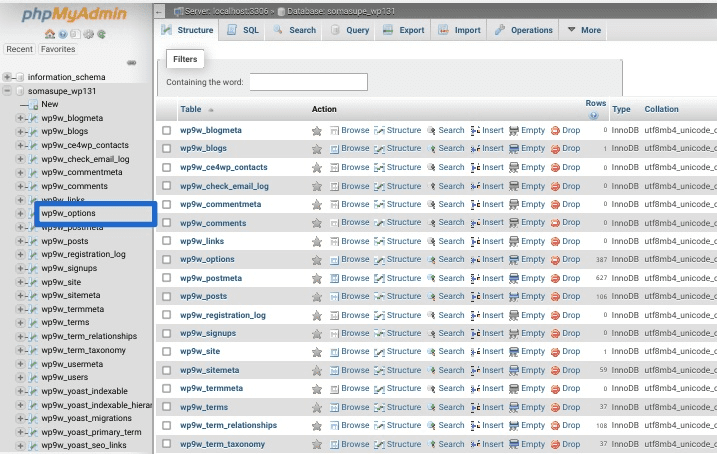This screenshot has height=454, width=717.
Task: Click the Filters legend label
Action: pos(185,59)
